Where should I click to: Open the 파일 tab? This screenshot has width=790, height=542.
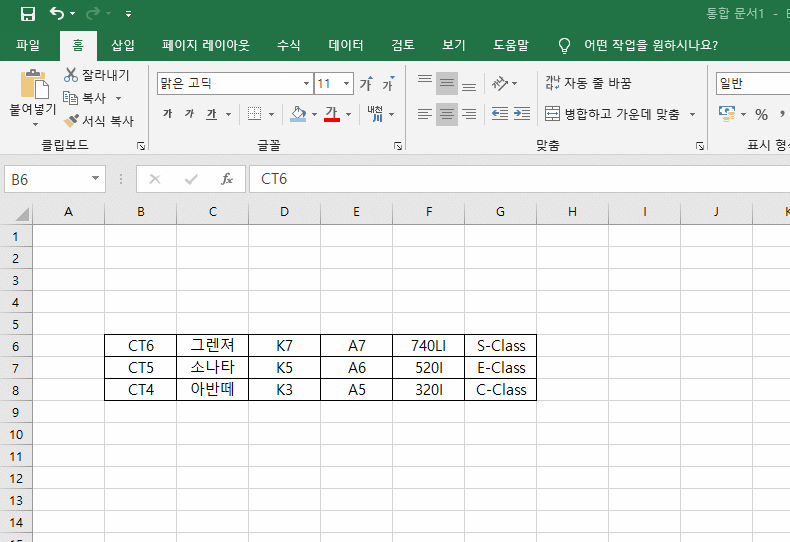click(28, 45)
